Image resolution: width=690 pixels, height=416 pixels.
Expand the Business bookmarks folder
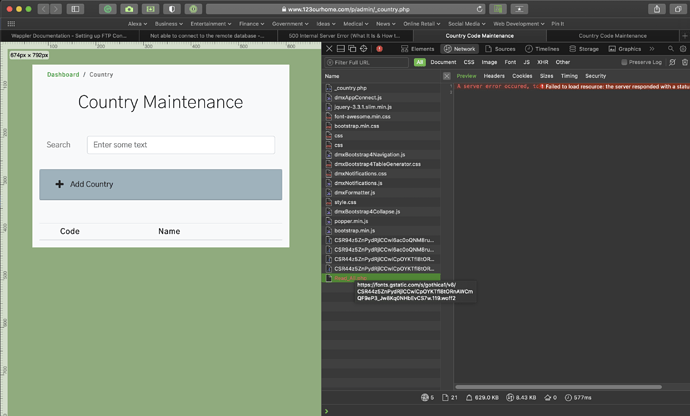[x=169, y=24]
